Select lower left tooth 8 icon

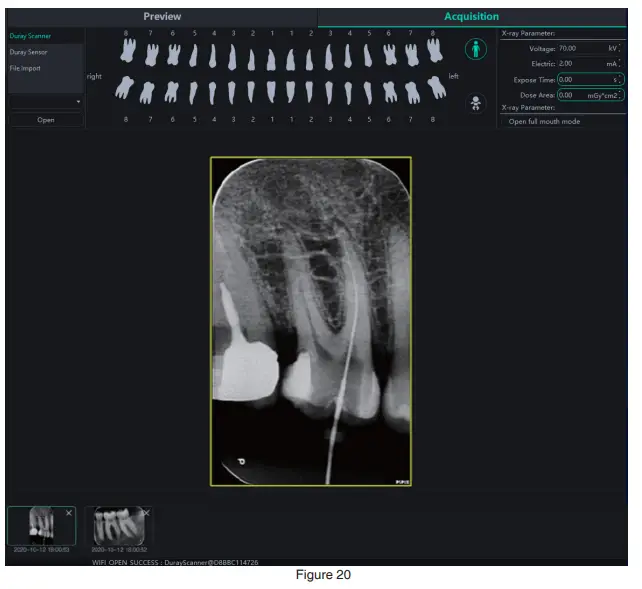click(x=437, y=88)
